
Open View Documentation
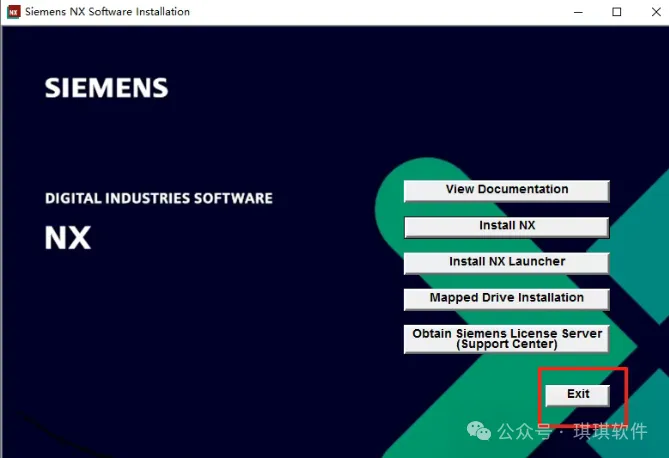[x=506, y=190]
